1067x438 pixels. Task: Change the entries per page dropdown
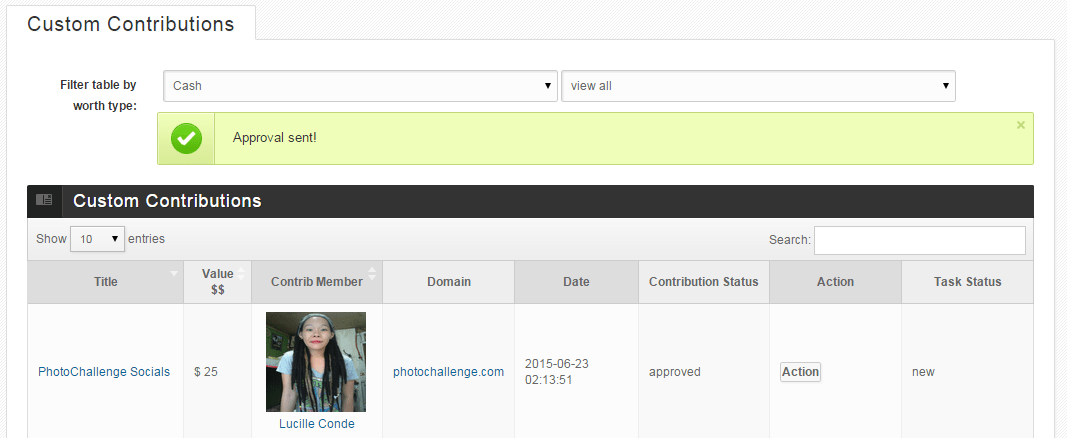[97, 239]
